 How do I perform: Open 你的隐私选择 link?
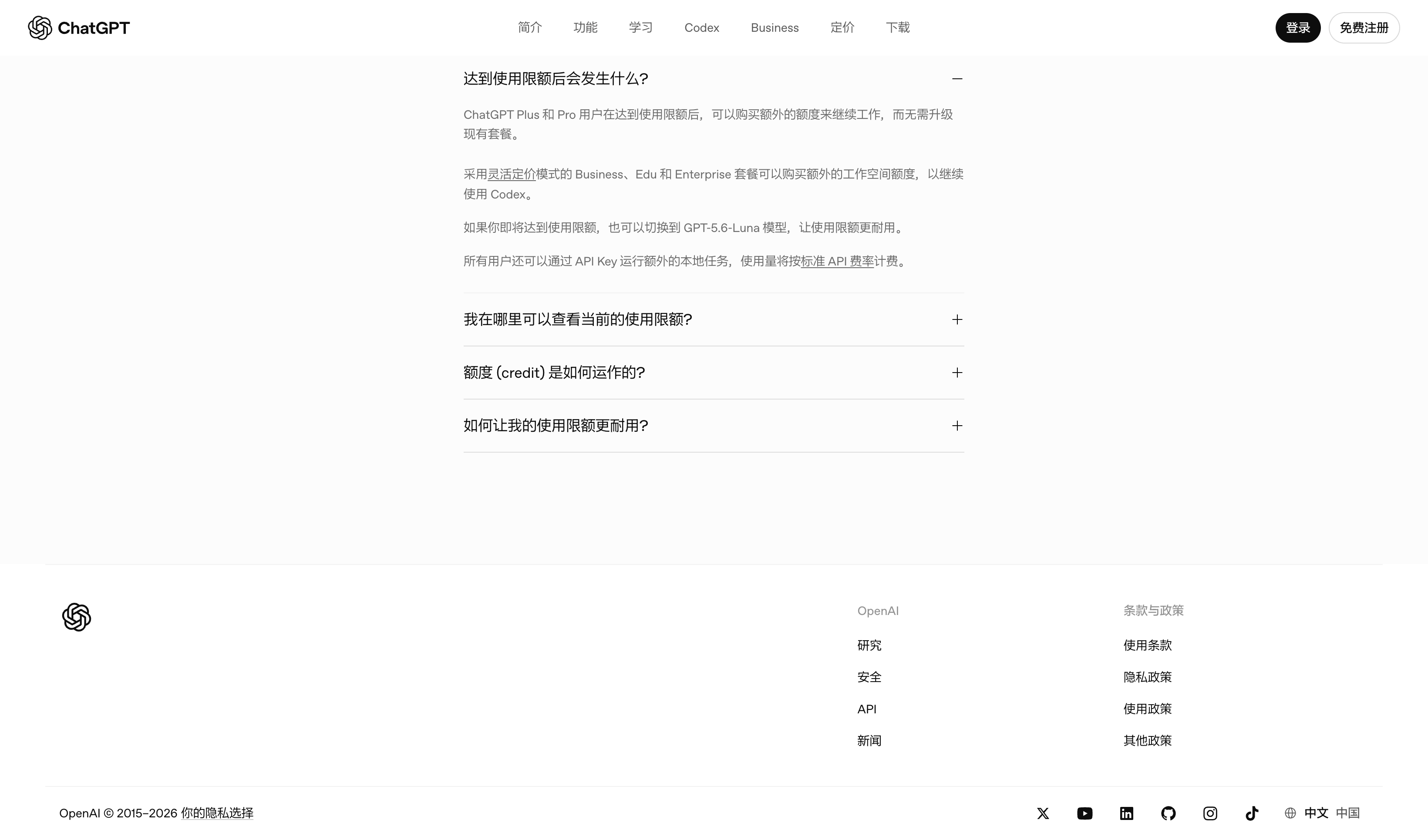(217, 813)
